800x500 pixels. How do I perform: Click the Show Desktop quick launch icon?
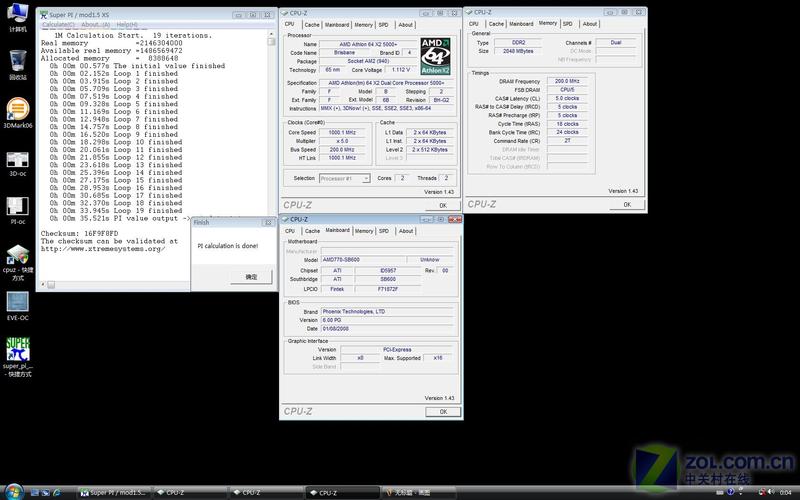(35, 492)
